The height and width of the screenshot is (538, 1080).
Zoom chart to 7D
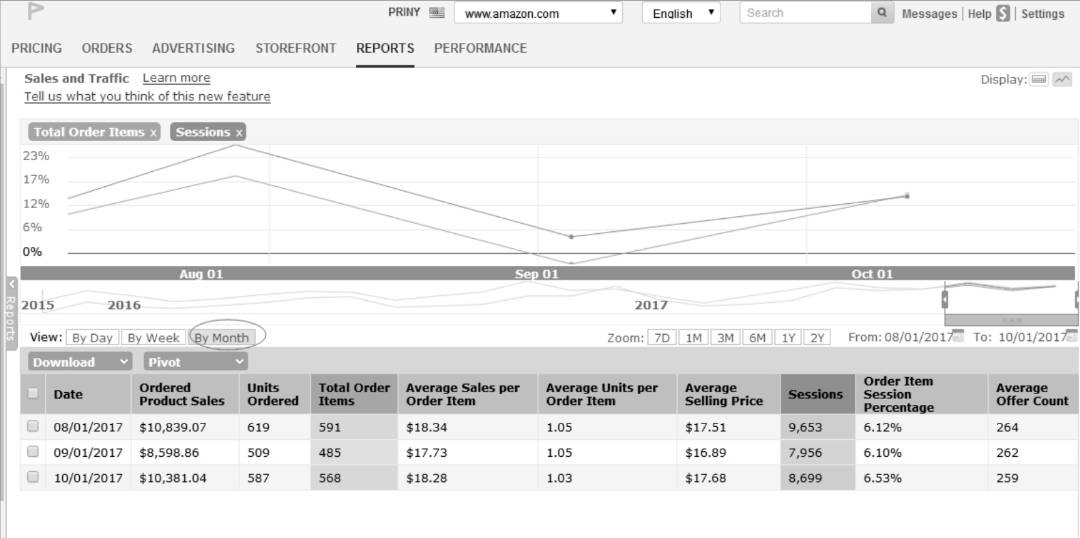click(662, 338)
